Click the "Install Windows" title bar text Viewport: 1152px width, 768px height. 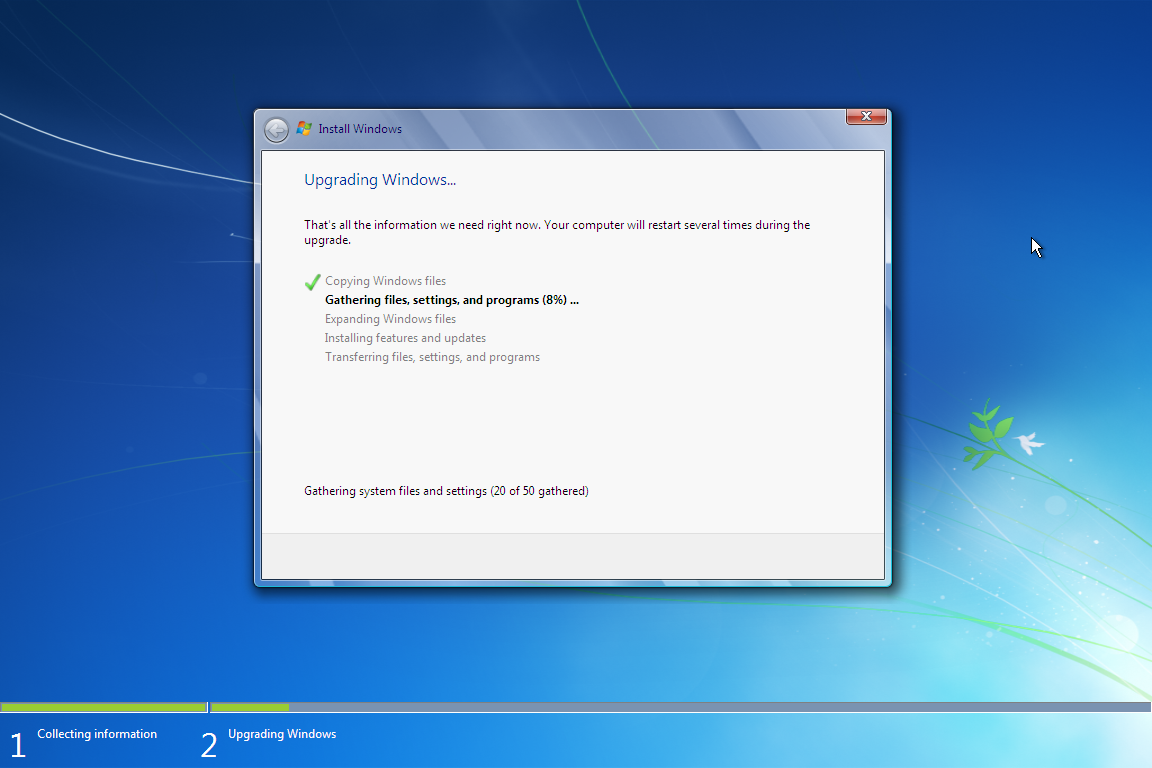(x=360, y=129)
